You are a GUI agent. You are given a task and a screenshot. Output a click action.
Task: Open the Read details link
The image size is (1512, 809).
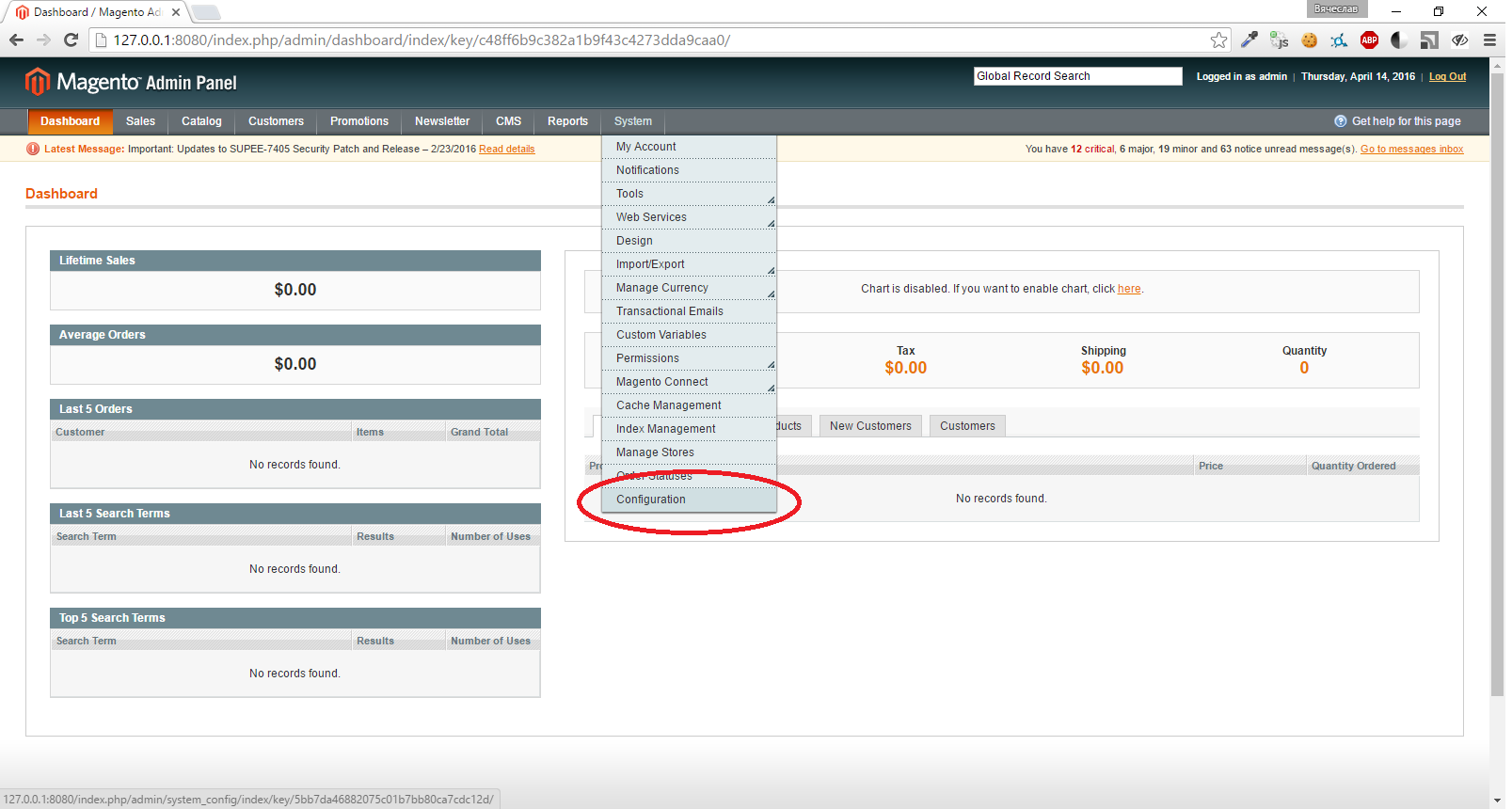tap(506, 149)
